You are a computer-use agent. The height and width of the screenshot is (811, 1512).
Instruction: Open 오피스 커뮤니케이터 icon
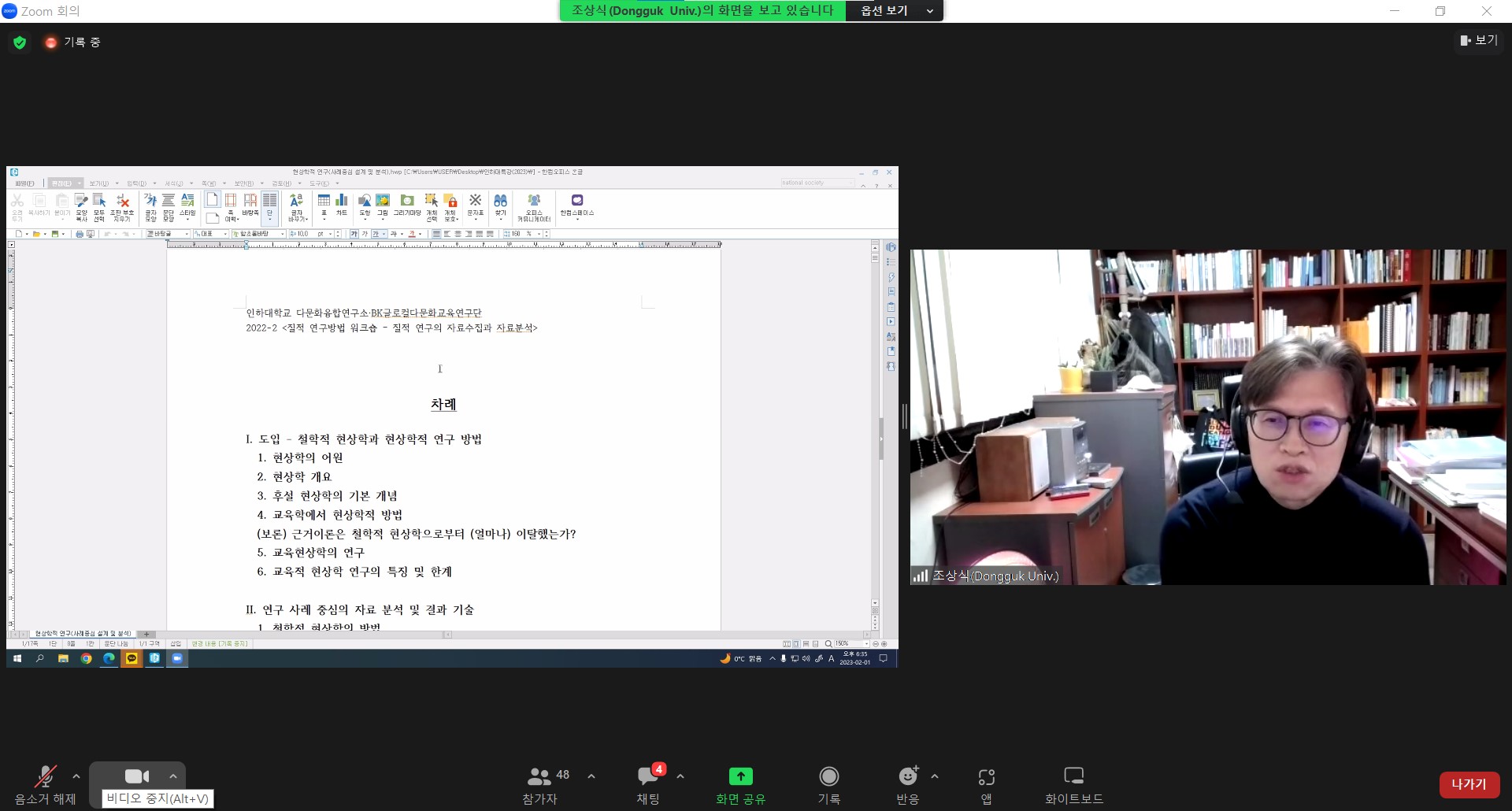(x=534, y=207)
